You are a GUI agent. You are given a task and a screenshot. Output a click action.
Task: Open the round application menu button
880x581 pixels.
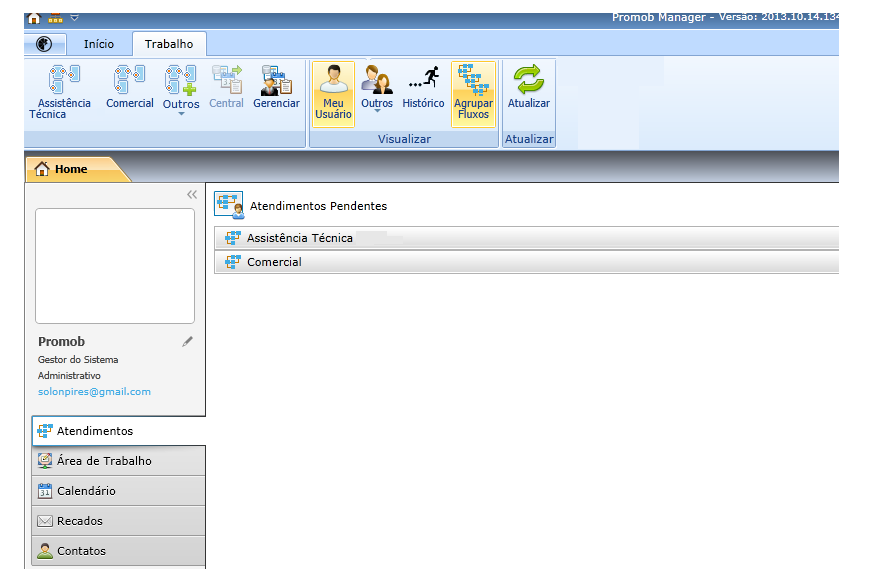[x=44, y=44]
